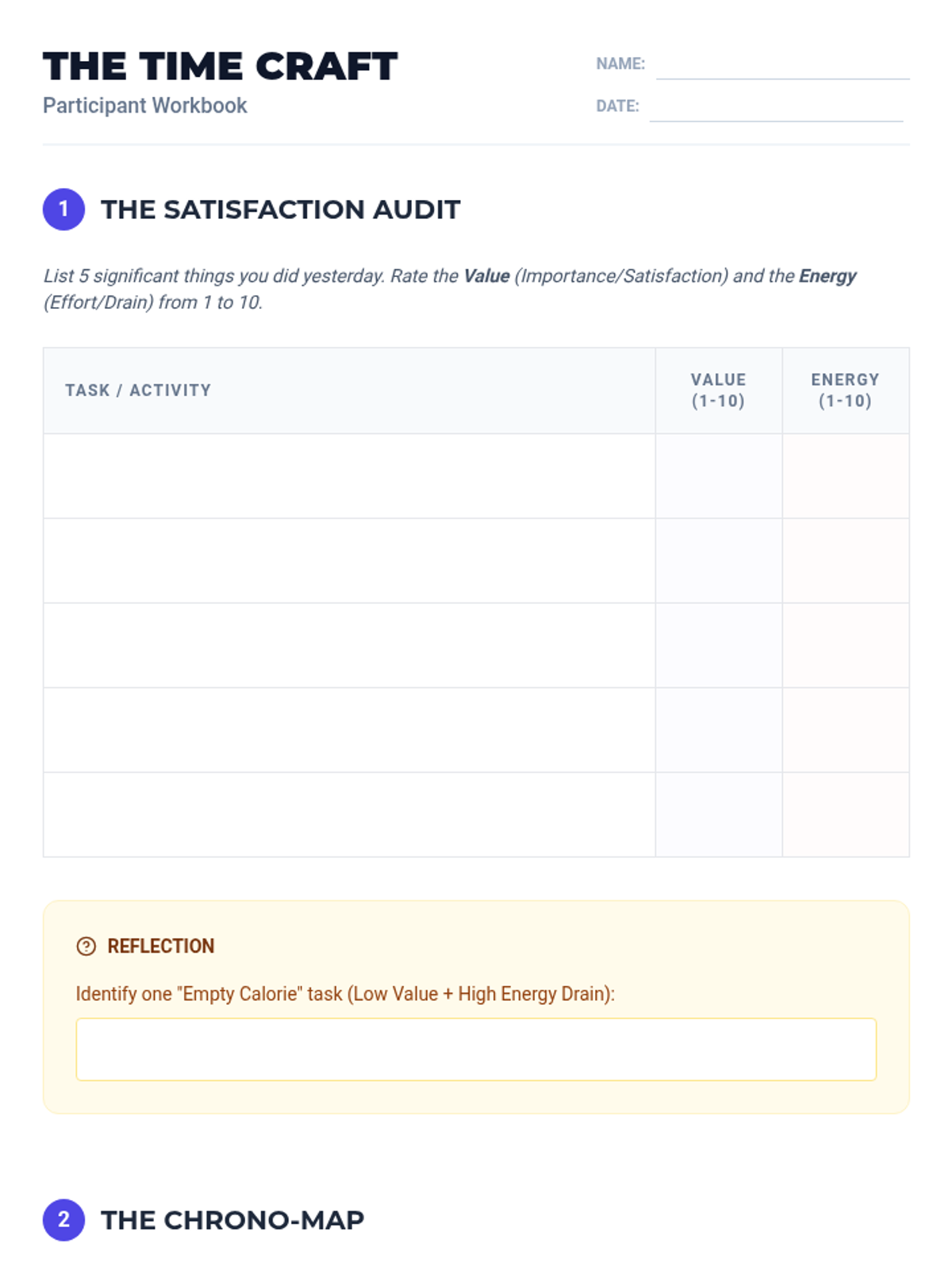Click fourth row Value cell
This screenshot has width=952, height=1270.
tap(719, 730)
